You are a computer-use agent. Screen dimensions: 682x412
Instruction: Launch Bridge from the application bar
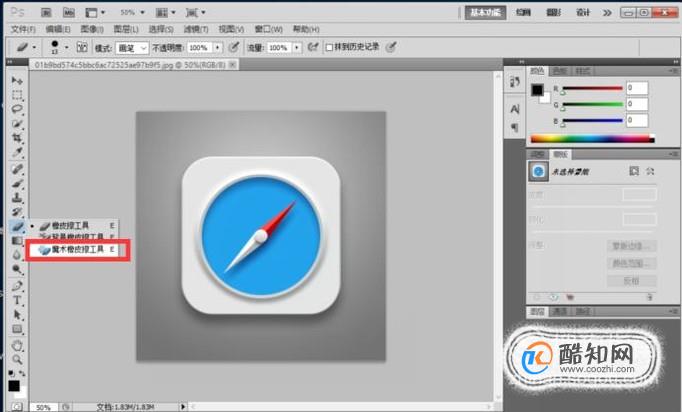click(x=46, y=13)
